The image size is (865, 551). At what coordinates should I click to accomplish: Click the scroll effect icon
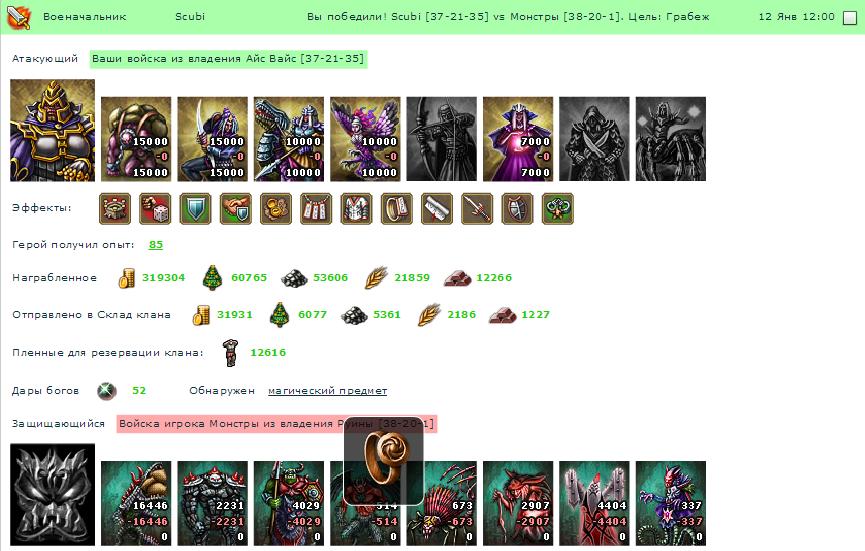point(437,209)
